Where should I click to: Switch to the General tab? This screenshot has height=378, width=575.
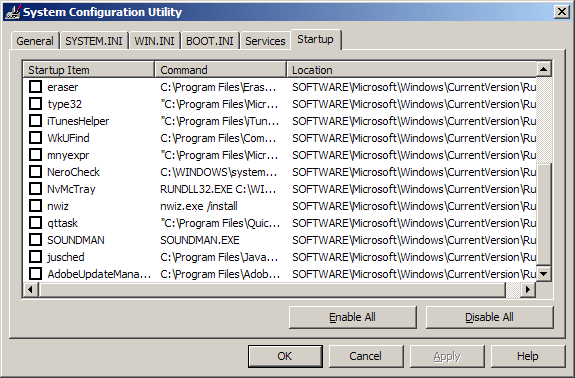click(x=35, y=41)
